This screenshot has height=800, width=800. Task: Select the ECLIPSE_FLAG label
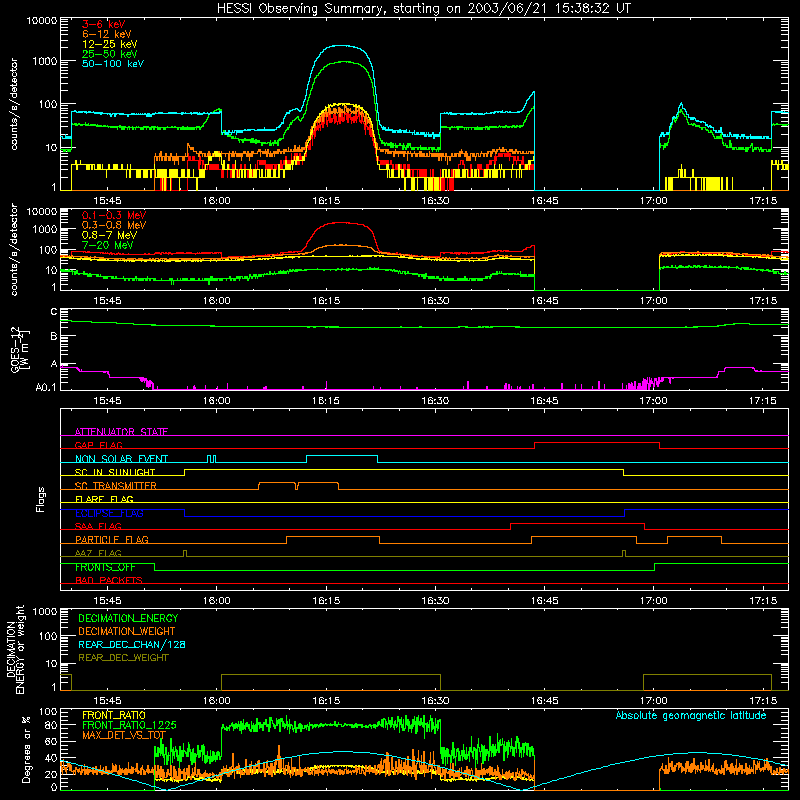pyautogui.click(x=109, y=513)
